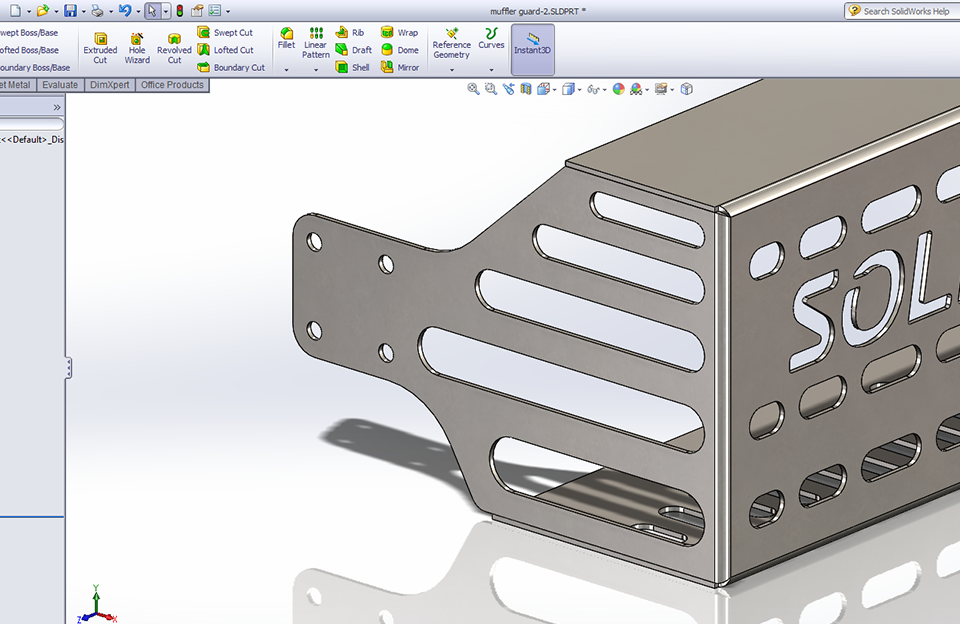The image size is (960, 624).
Task: Expand the Linear Pattern dropdown arrow
Action: [x=315, y=70]
